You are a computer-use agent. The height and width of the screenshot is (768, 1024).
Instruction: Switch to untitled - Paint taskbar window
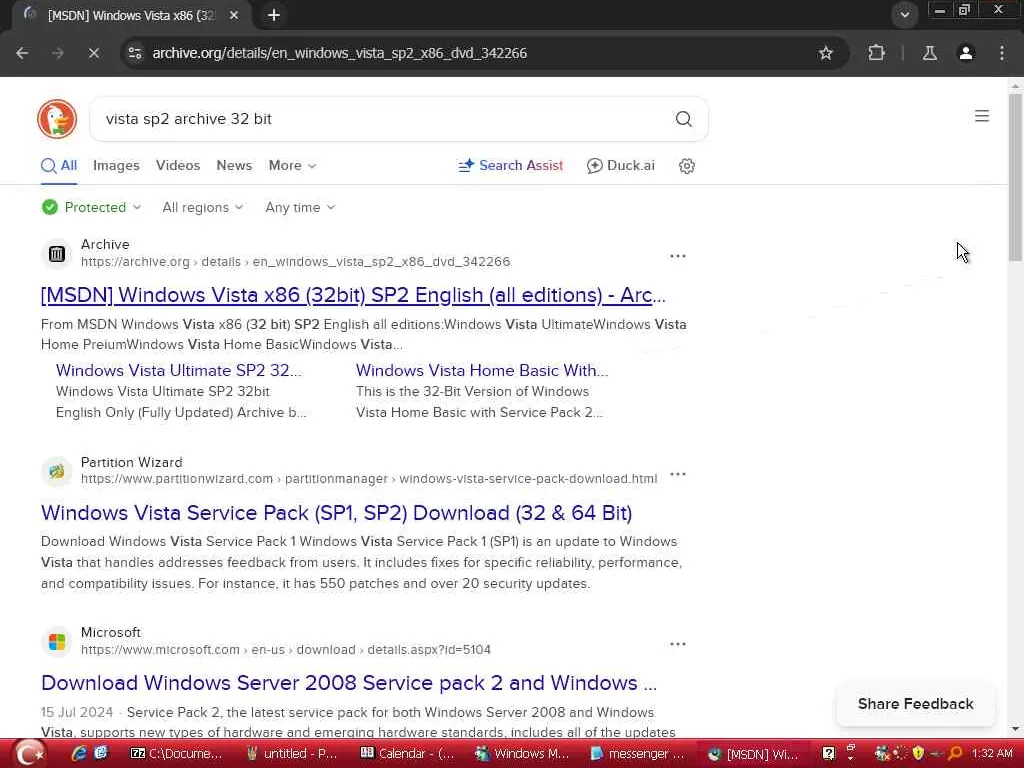tap(291, 754)
